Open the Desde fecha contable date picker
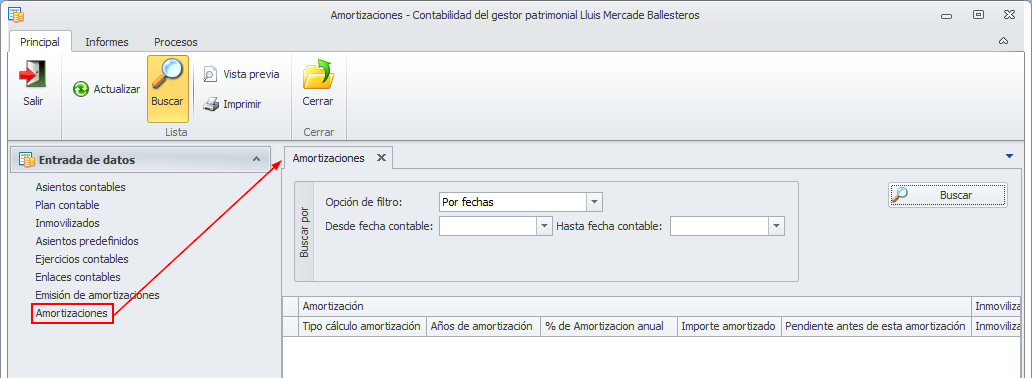Viewport: 1032px width, 378px height. 544,227
